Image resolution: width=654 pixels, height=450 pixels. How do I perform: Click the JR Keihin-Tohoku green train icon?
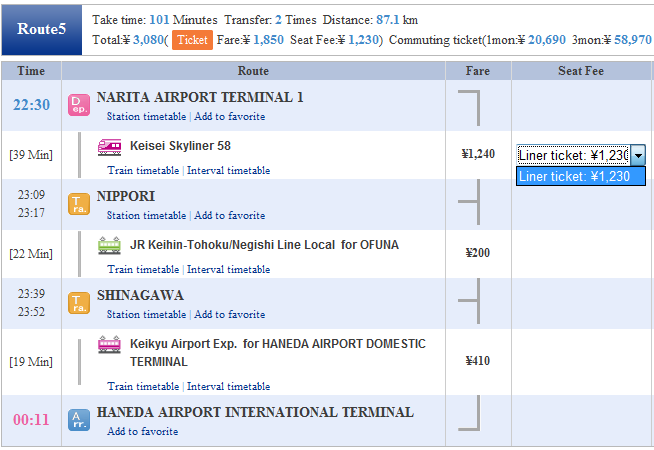(x=110, y=245)
